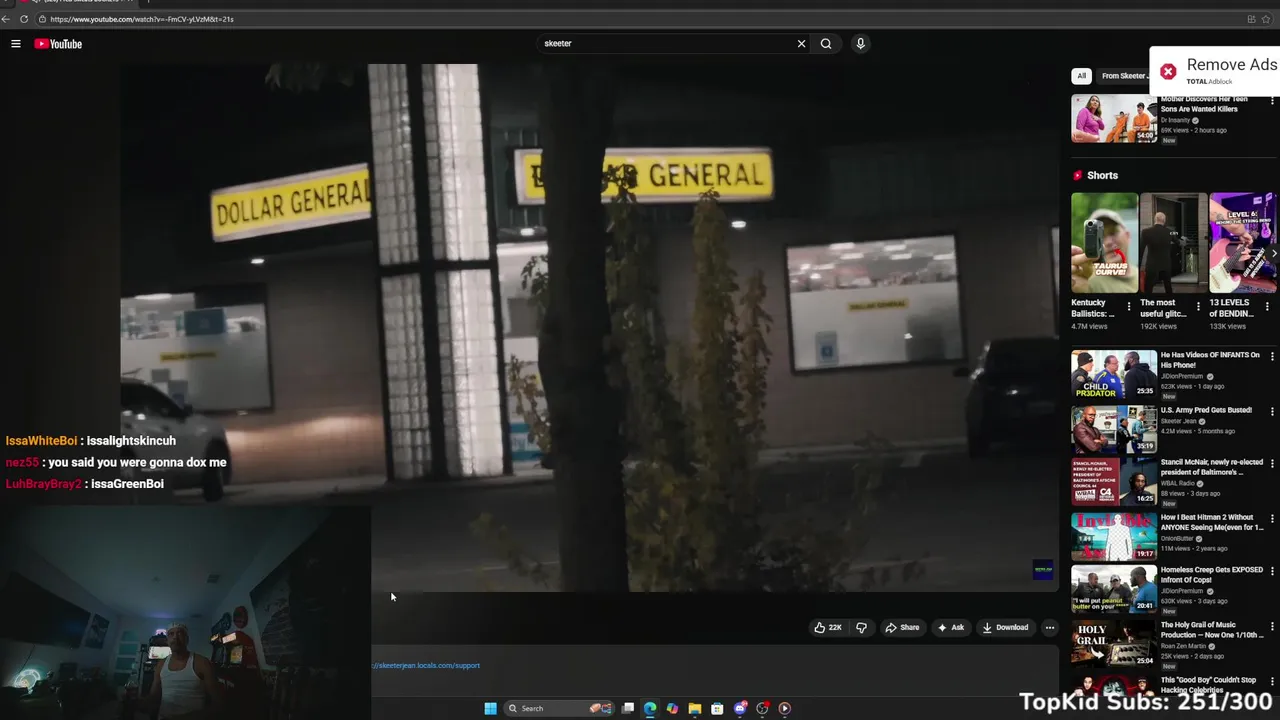1280x720 pixels.
Task: Go back with the browser arrow
Action: [x=6, y=19]
